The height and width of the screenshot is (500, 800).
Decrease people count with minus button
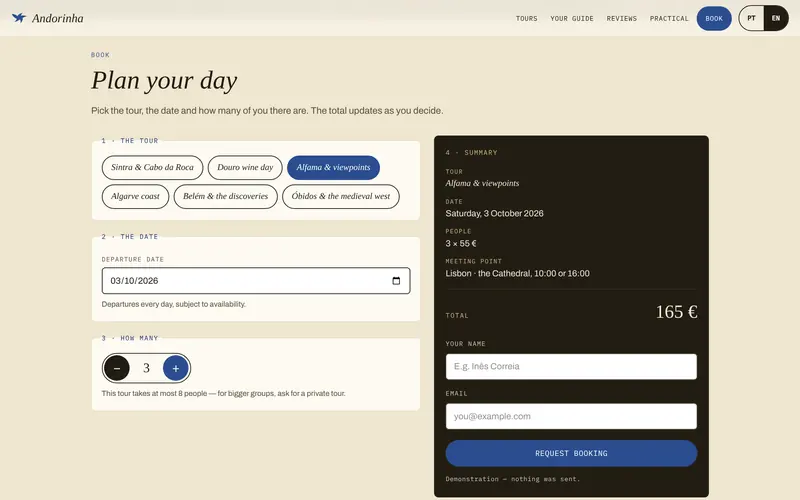[117, 368]
